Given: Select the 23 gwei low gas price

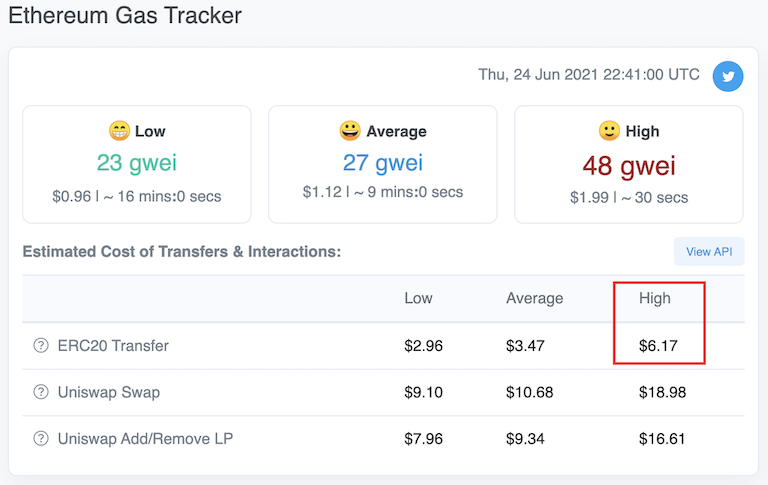Looking at the screenshot, I should 137,163.
